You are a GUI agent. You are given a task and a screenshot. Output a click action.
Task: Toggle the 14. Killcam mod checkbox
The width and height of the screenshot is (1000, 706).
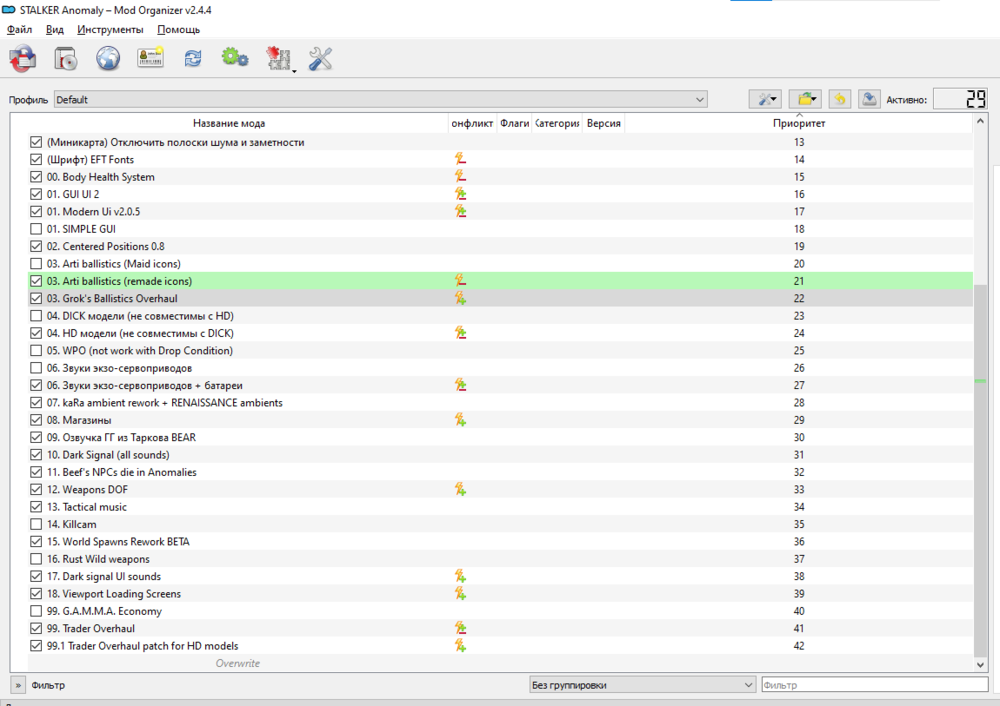[x=37, y=524]
